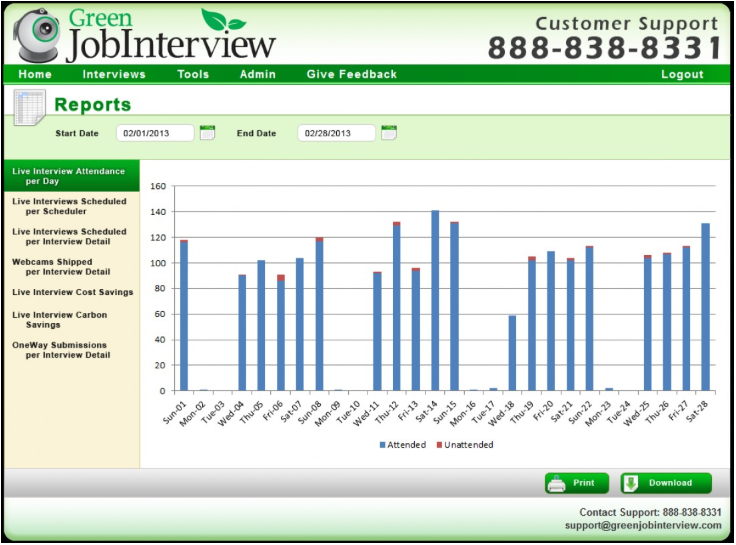The height and width of the screenshot is (545, 736).
Task: Select Live Interview Attendance per Day report
Action: [x=72, y=176]
